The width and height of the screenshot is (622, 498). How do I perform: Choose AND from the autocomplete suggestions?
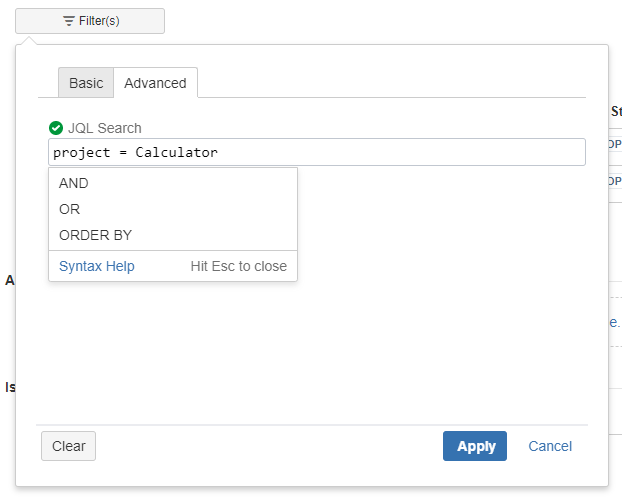173,183
